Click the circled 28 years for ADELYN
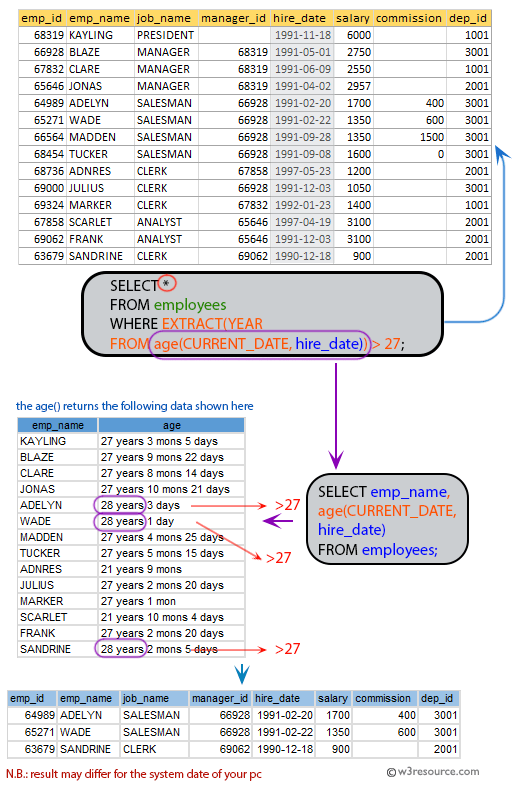516x795 pixels. point(120,505)
